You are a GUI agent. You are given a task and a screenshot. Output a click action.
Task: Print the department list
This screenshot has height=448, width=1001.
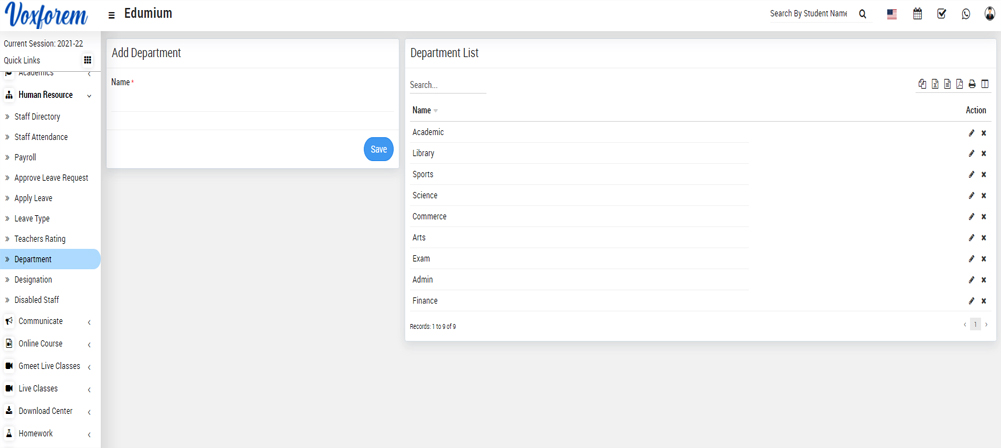tap(972, 85)
